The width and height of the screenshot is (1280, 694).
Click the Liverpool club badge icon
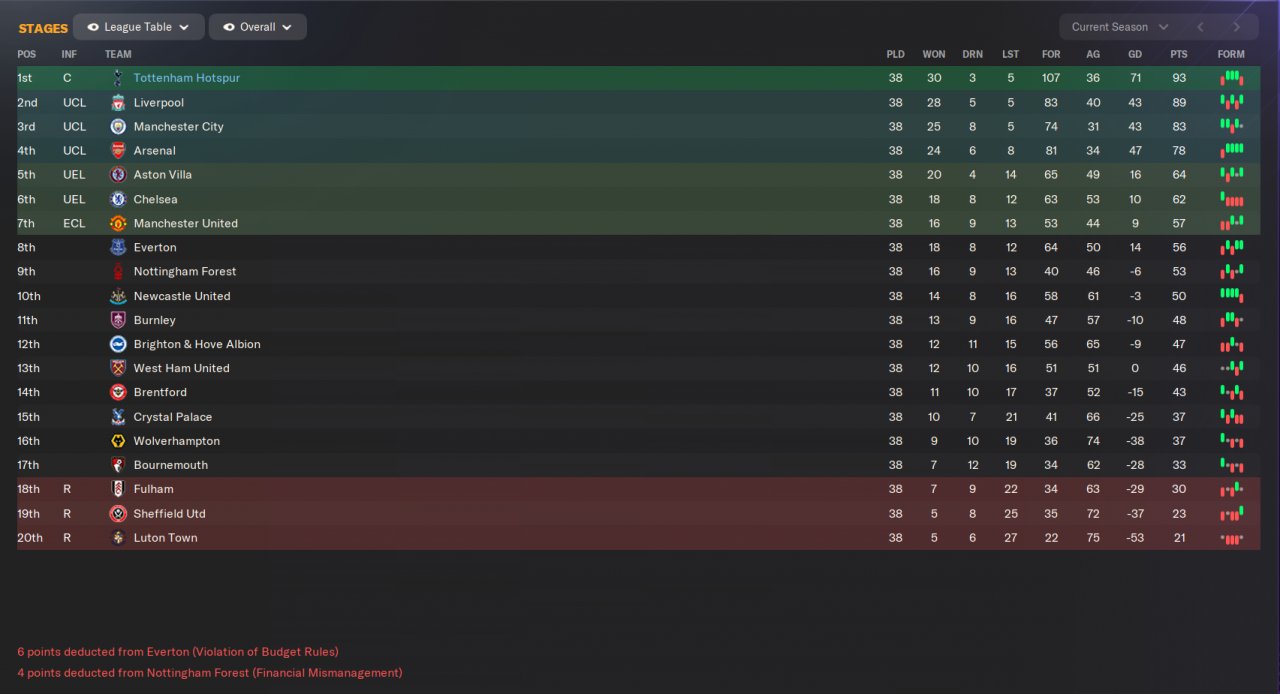118,102
